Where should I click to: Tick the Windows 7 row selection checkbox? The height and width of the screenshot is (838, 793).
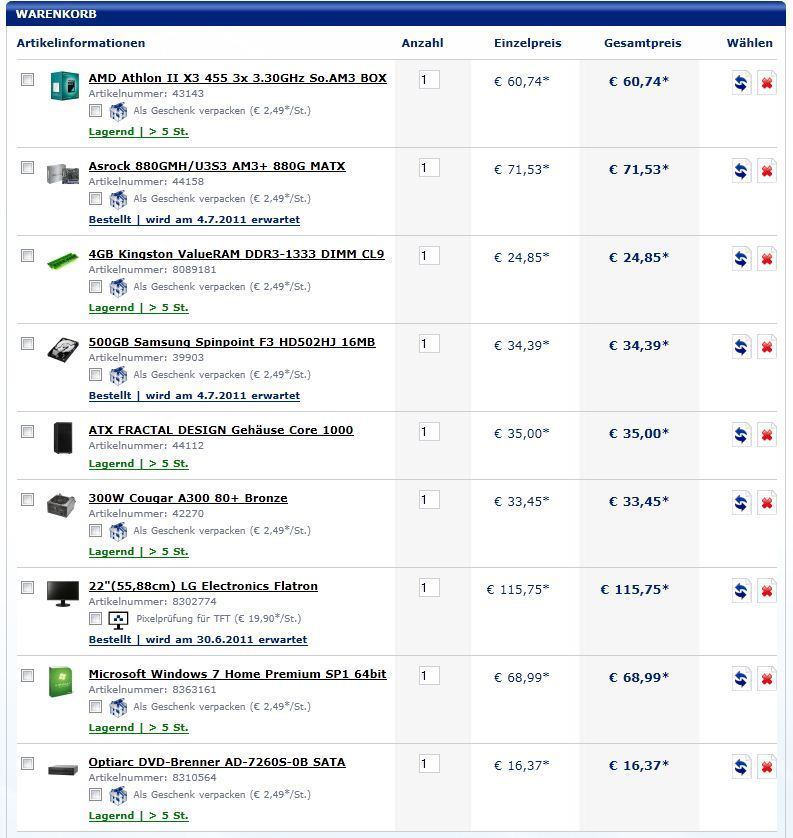[28, 676]
